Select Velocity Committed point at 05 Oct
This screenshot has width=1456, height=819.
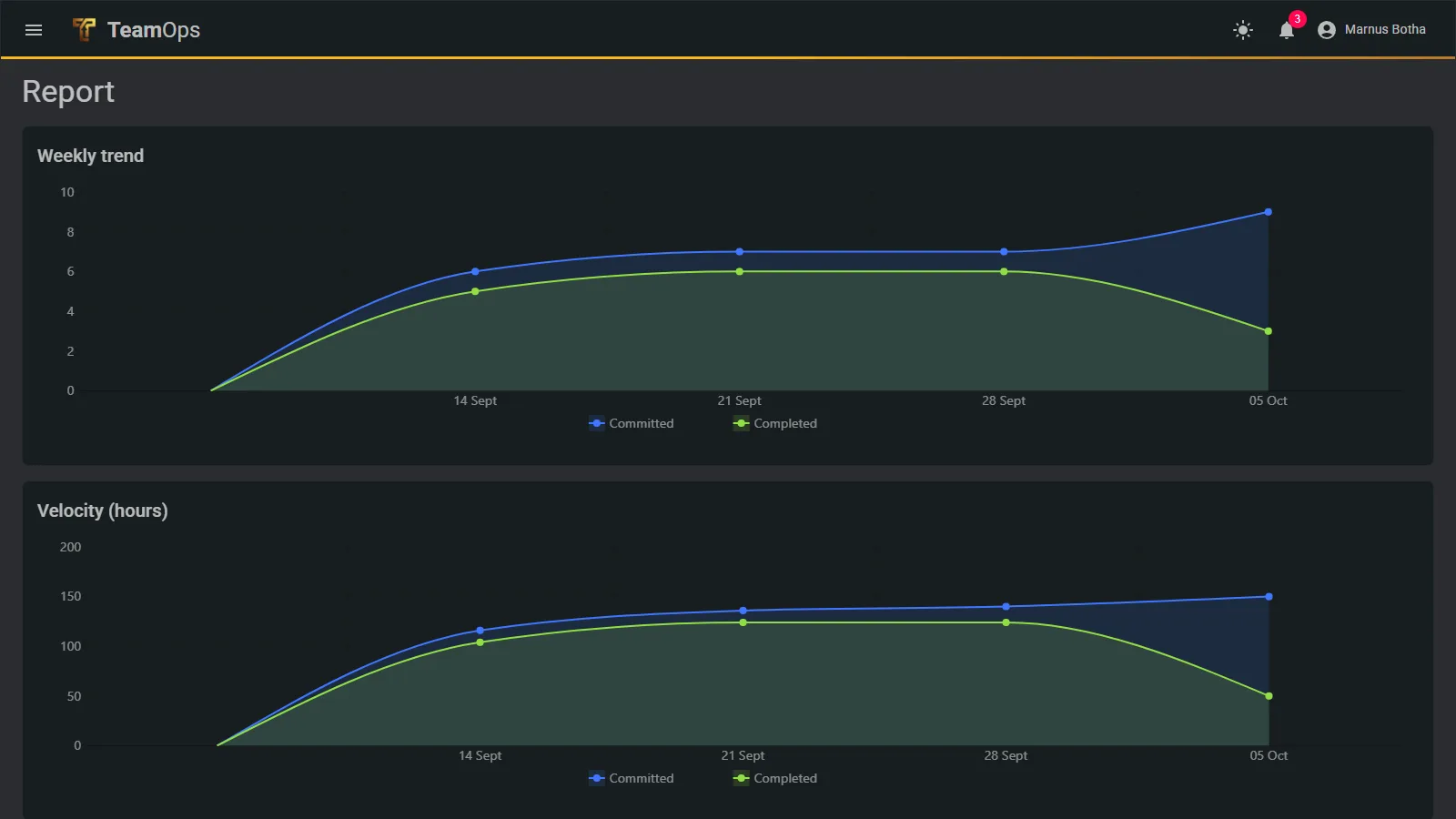click(x=1269, y=597)
